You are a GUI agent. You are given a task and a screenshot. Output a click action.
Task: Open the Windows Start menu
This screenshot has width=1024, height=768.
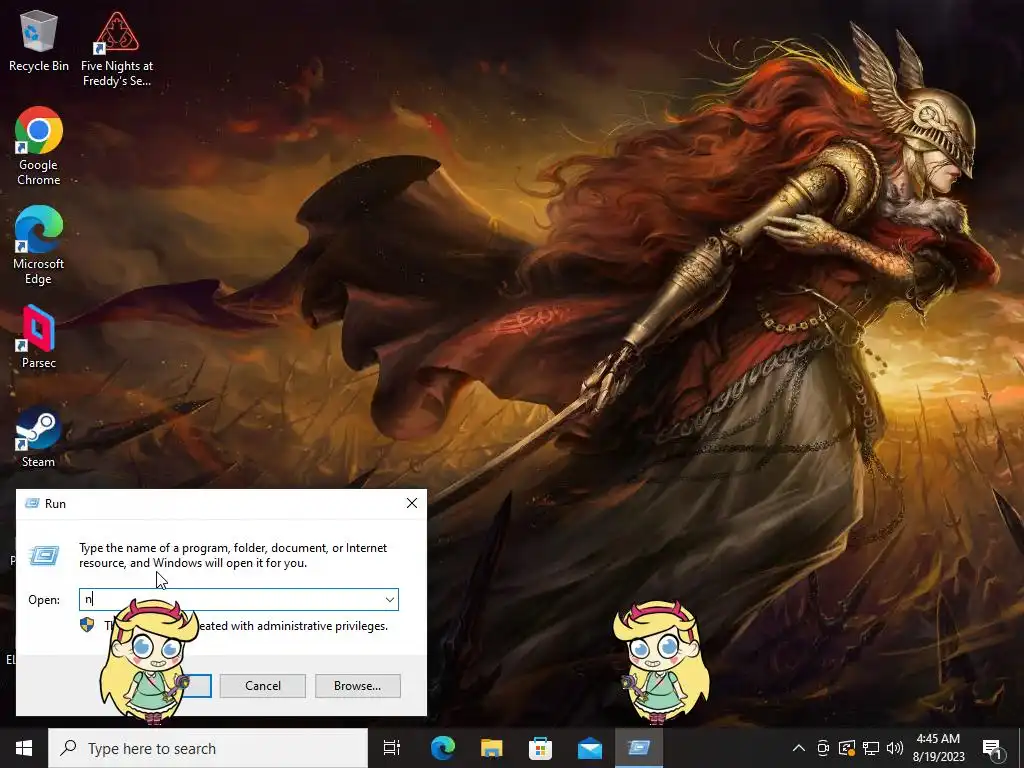tap(24, 748)
